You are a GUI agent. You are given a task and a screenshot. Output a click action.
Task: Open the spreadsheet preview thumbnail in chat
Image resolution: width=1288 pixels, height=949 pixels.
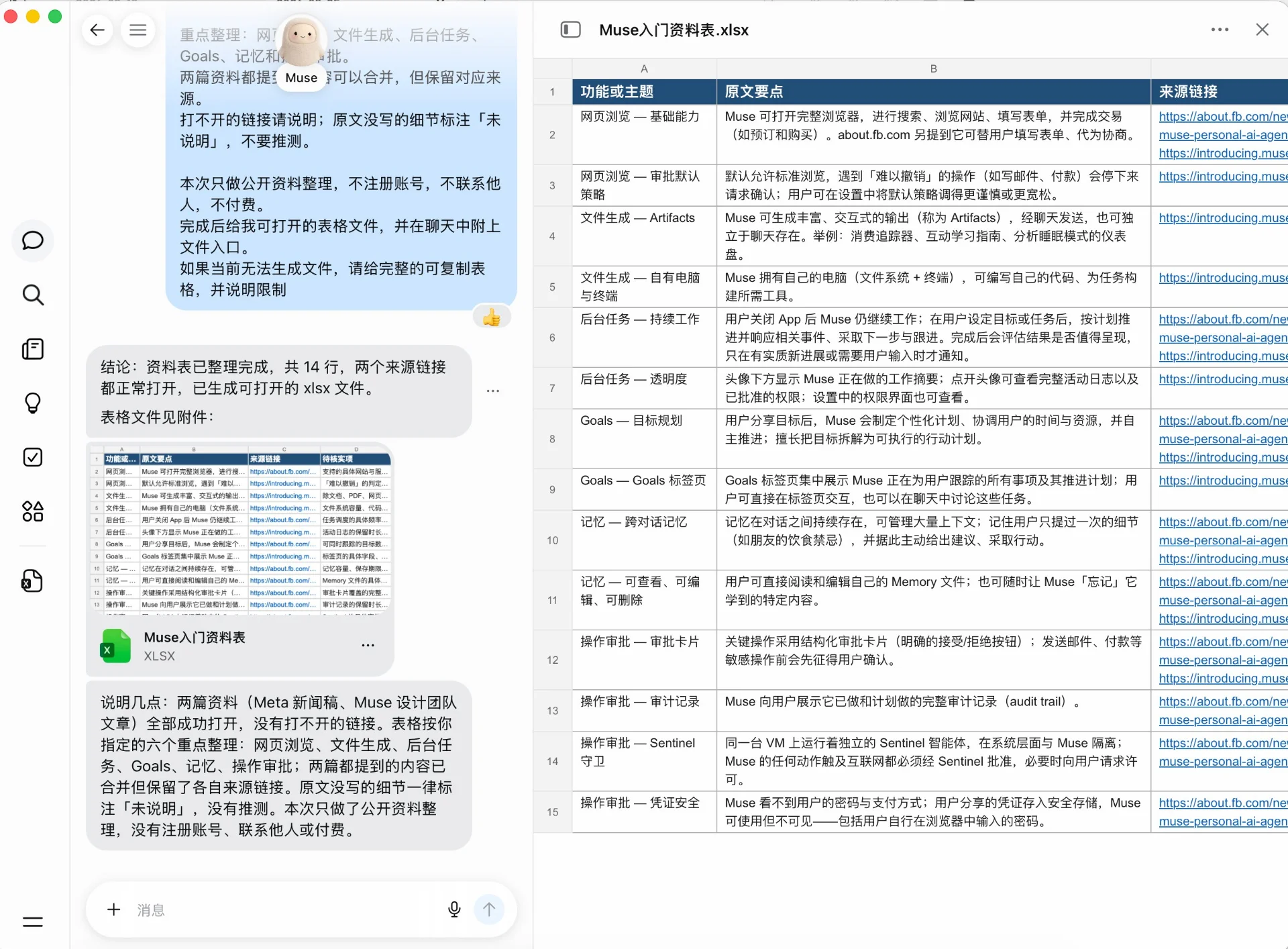(x=240, y=529)
